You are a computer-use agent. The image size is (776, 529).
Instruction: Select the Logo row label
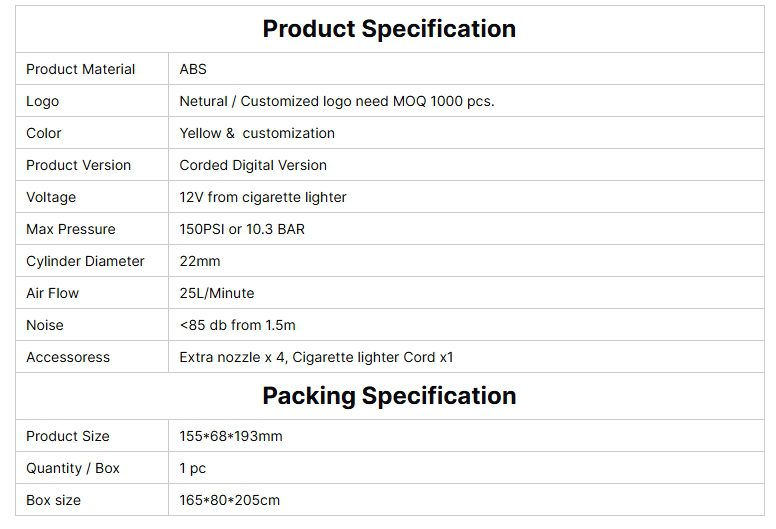(x=43, y=101)
